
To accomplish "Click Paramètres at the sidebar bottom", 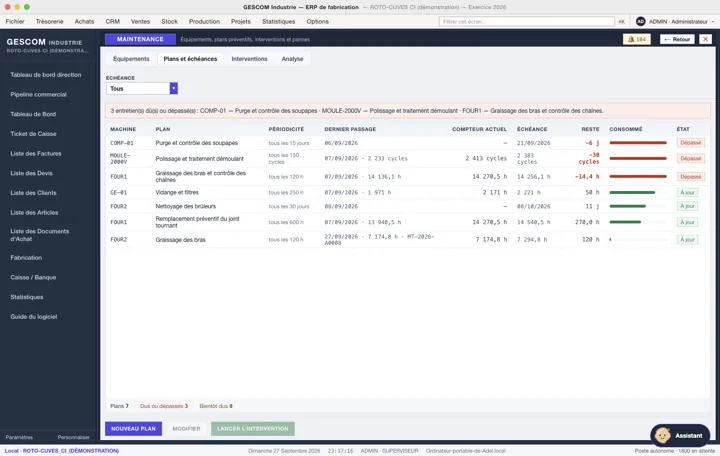I will [x=19, y=437].
